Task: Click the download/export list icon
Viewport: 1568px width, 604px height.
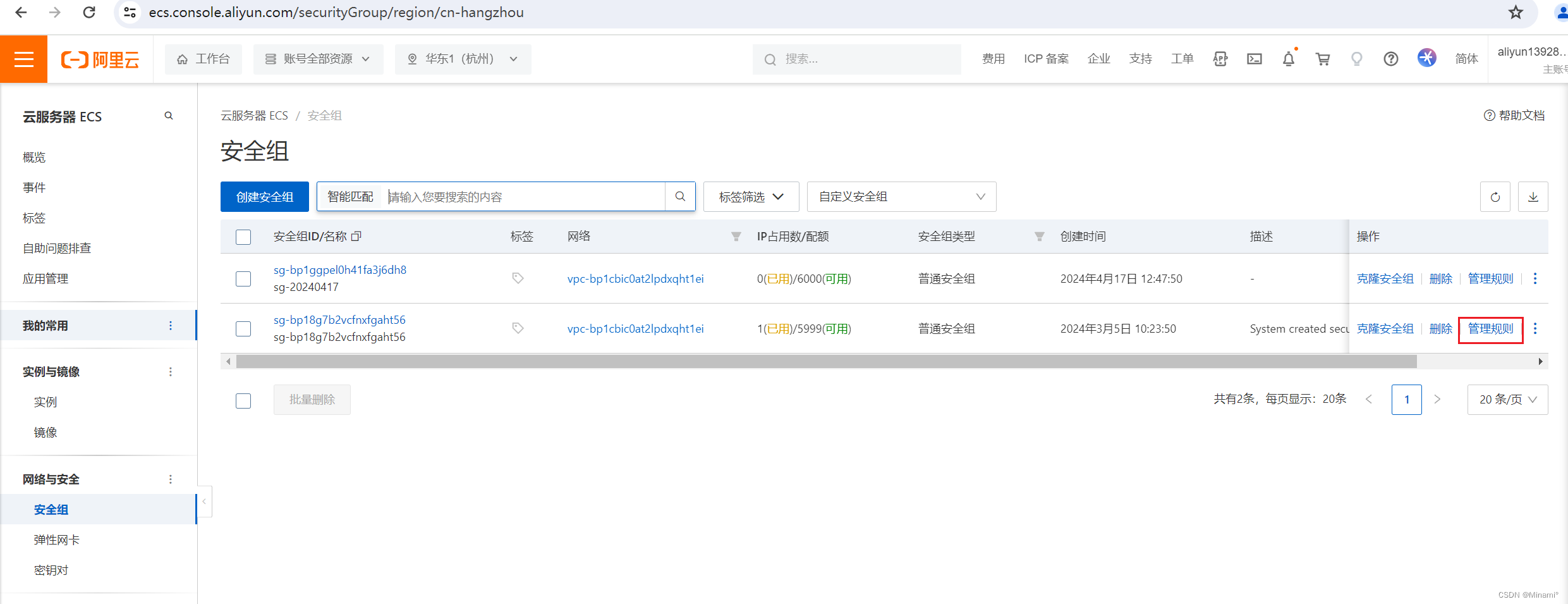Action: pos(1533,197)
